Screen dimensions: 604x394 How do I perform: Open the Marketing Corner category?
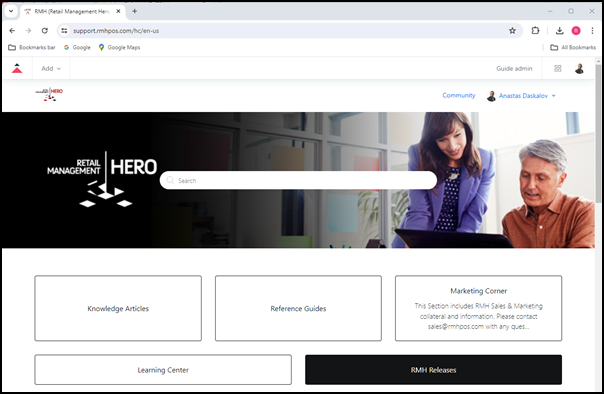[478, 308]
